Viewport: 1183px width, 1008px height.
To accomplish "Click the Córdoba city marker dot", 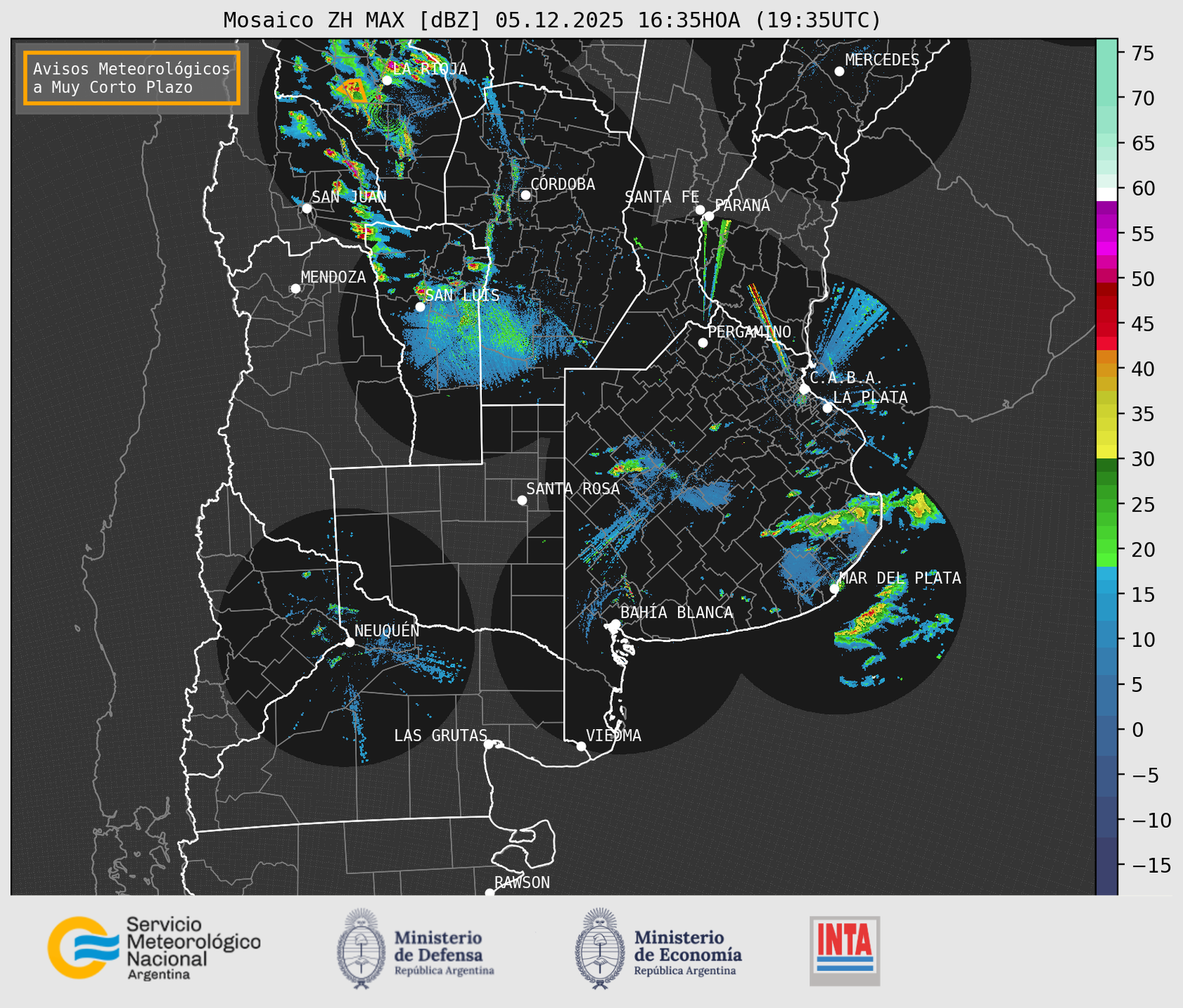I will 525,195.
